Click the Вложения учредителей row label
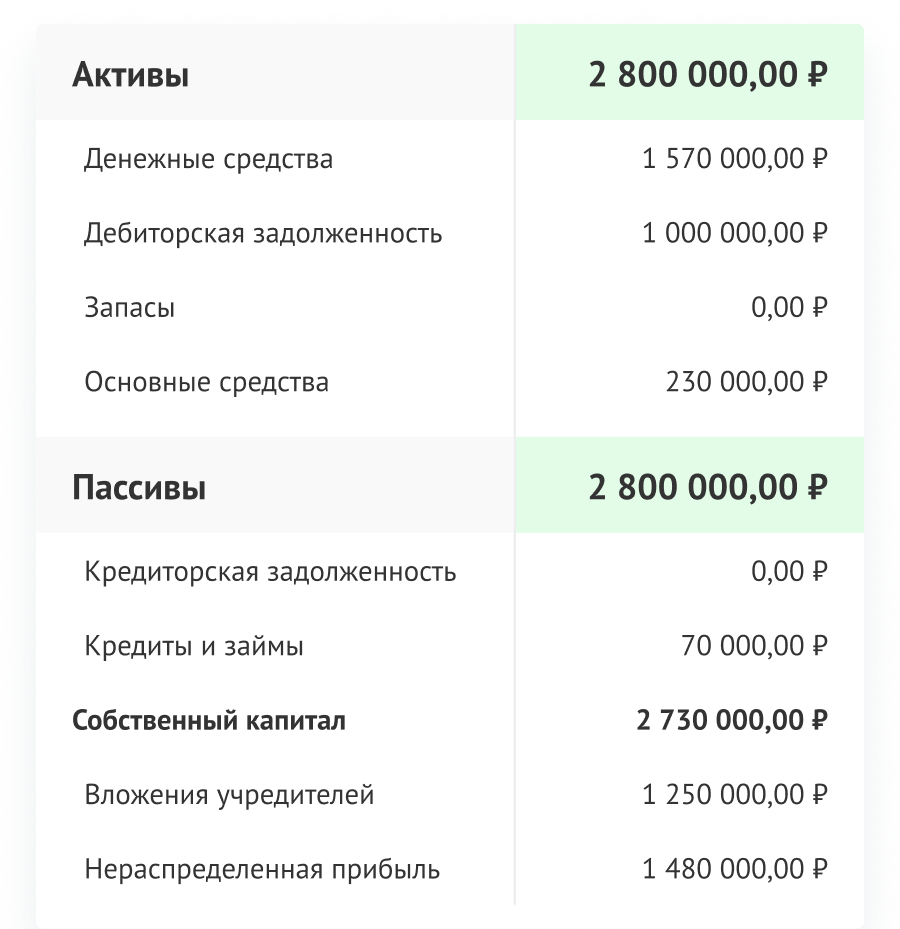This screenshot has height=929, width=900. tap(229, 795)
